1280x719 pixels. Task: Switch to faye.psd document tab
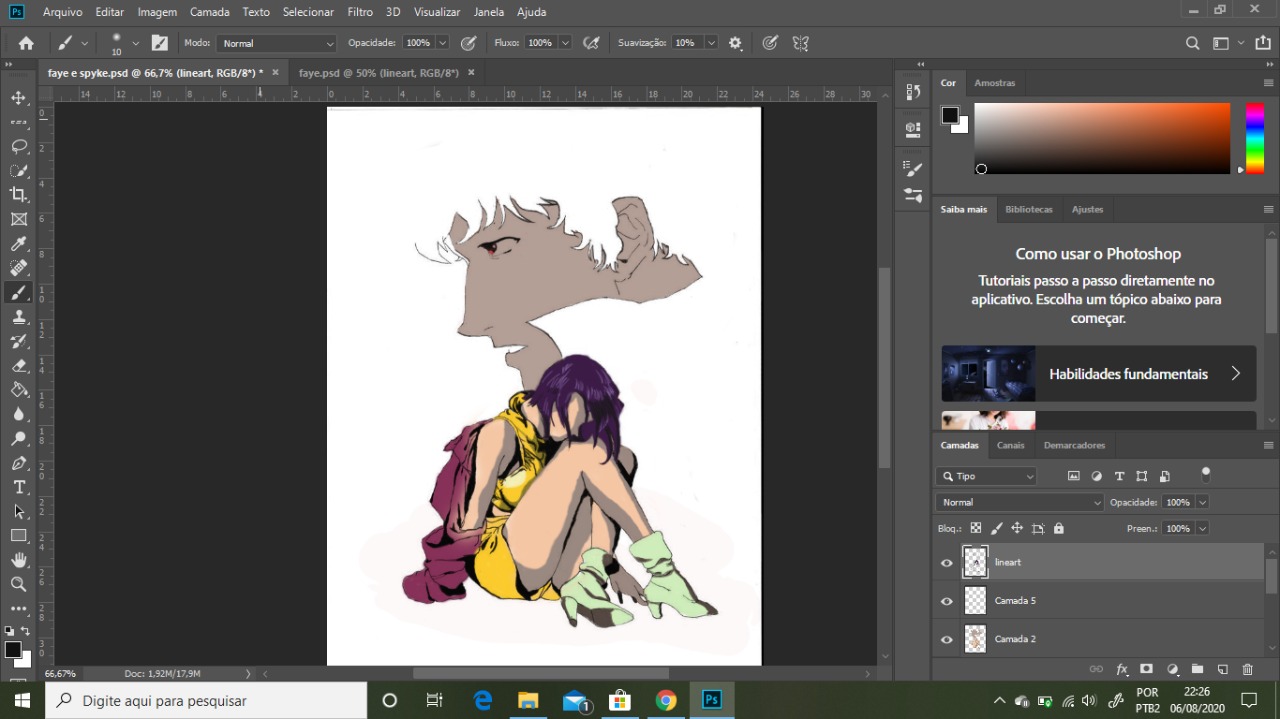(378, 73)
